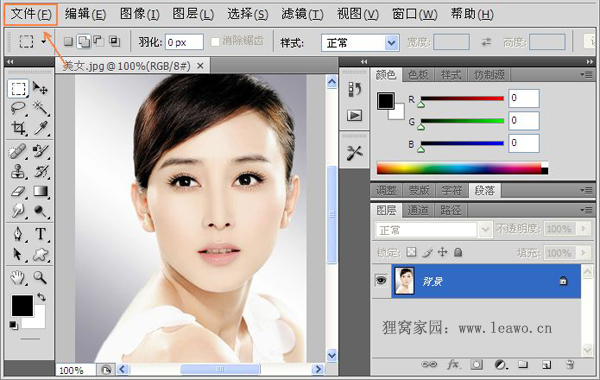Select the Brush tool
The height and width of the screenshot is (380, 600).
pos(40,152)
